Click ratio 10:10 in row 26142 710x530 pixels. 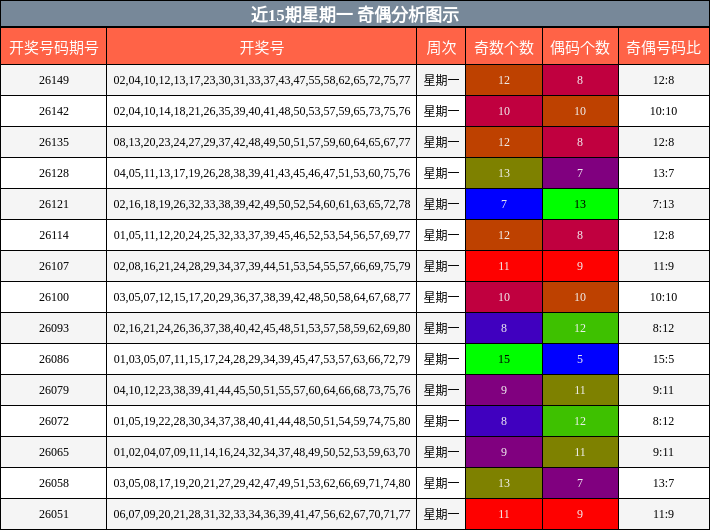pyautogui.click(x=663, y=111)
